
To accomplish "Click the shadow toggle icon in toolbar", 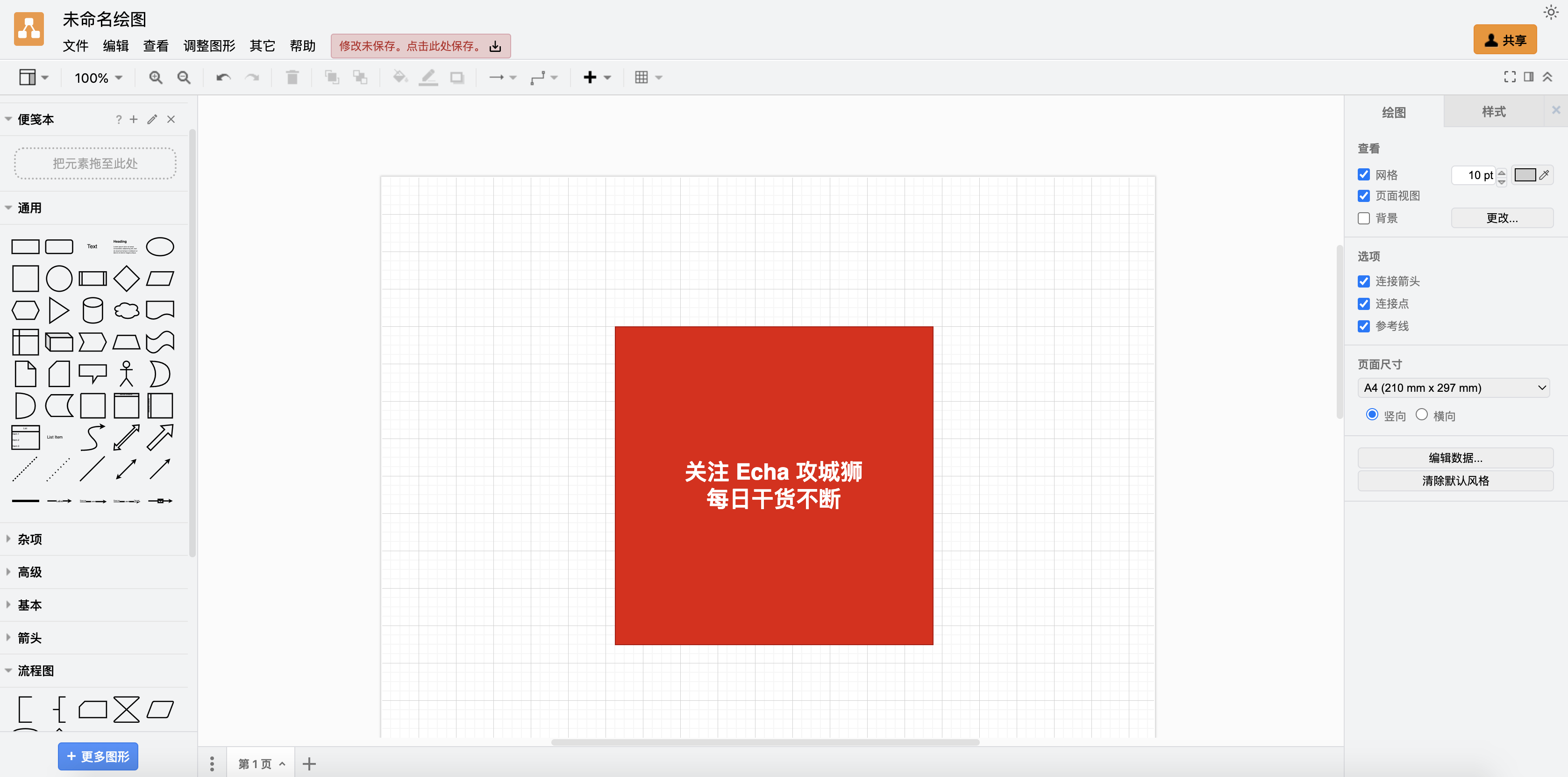I will 457,77.
